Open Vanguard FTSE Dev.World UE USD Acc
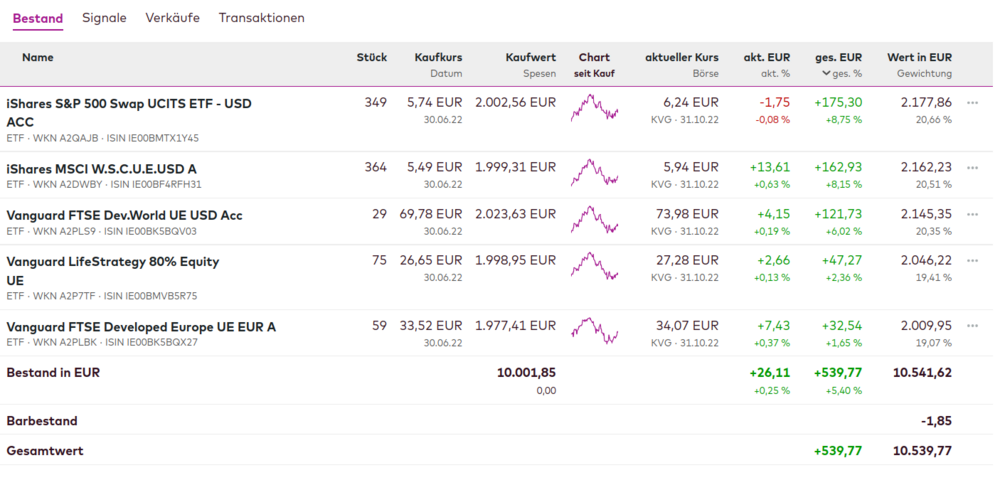1000x485 pixels. (x=124, y=215)
